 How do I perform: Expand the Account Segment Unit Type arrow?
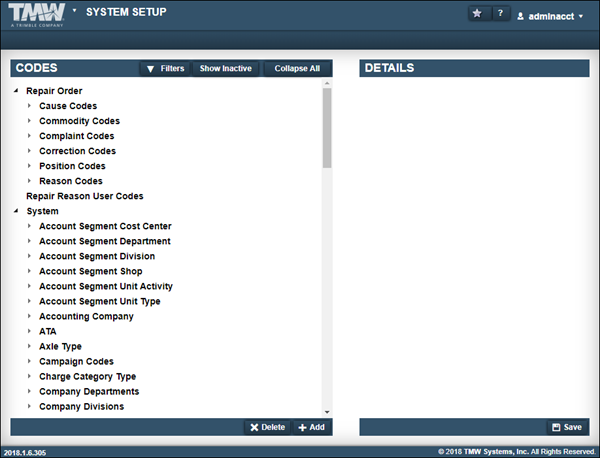pos(29,301)
